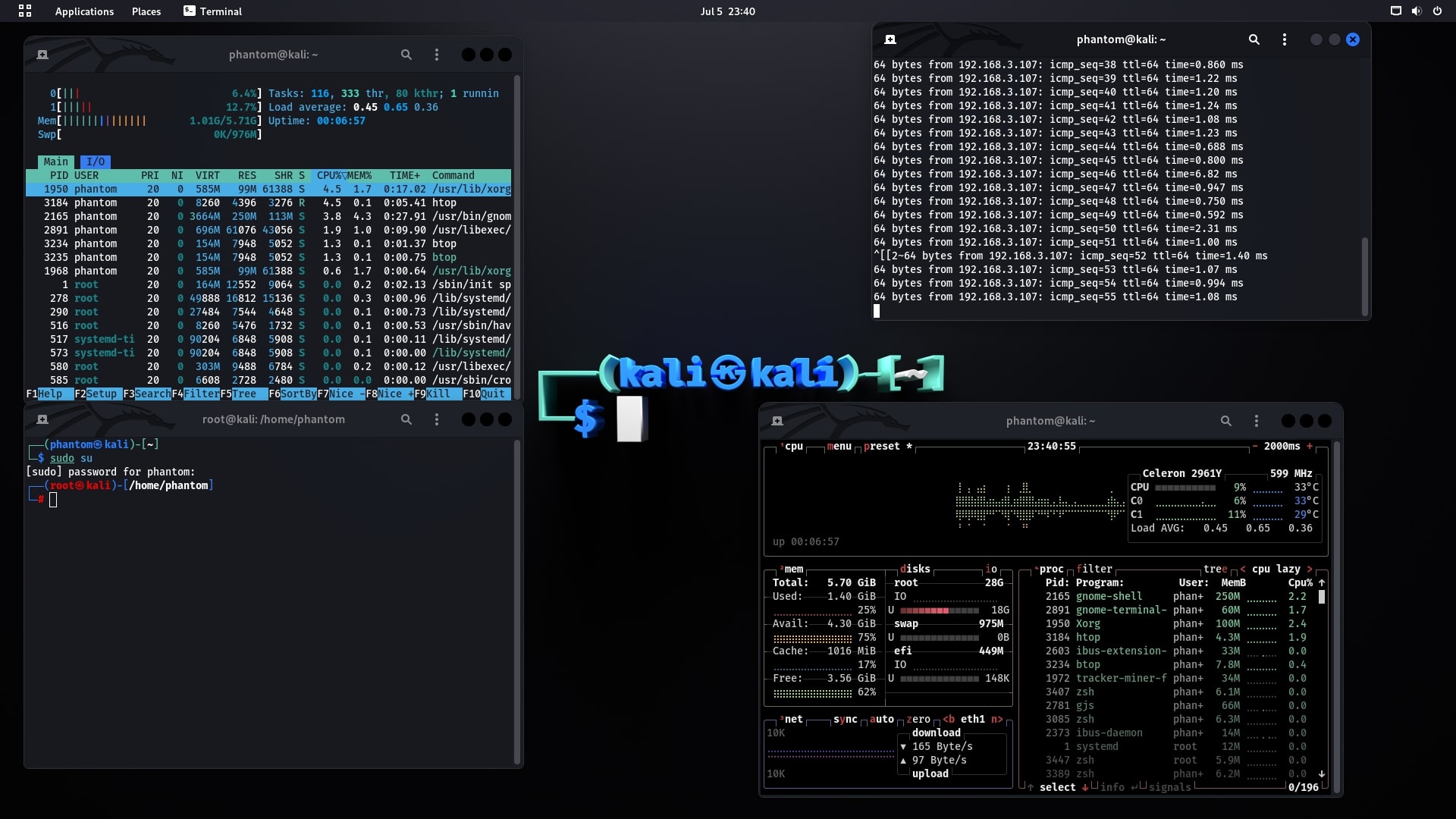Toggle btop net sync option
This screenshot has height=819, width=1456.
coord(845,719)
